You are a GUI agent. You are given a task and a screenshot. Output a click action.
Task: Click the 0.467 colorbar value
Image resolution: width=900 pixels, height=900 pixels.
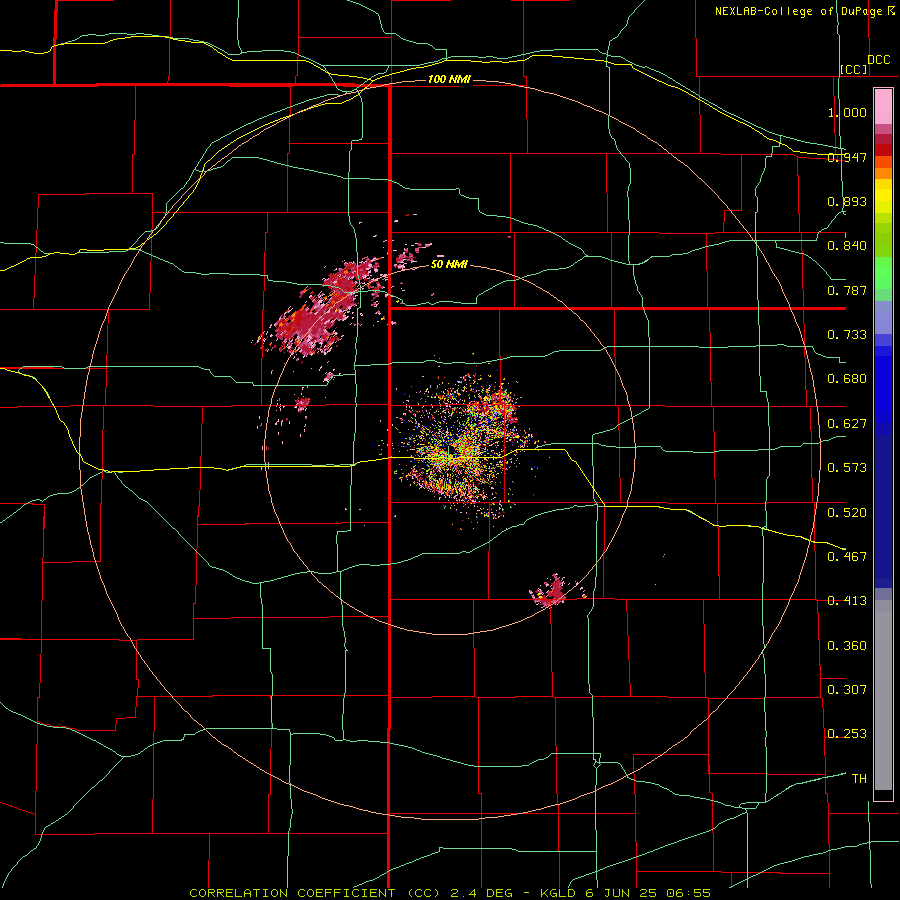[847, 557]
